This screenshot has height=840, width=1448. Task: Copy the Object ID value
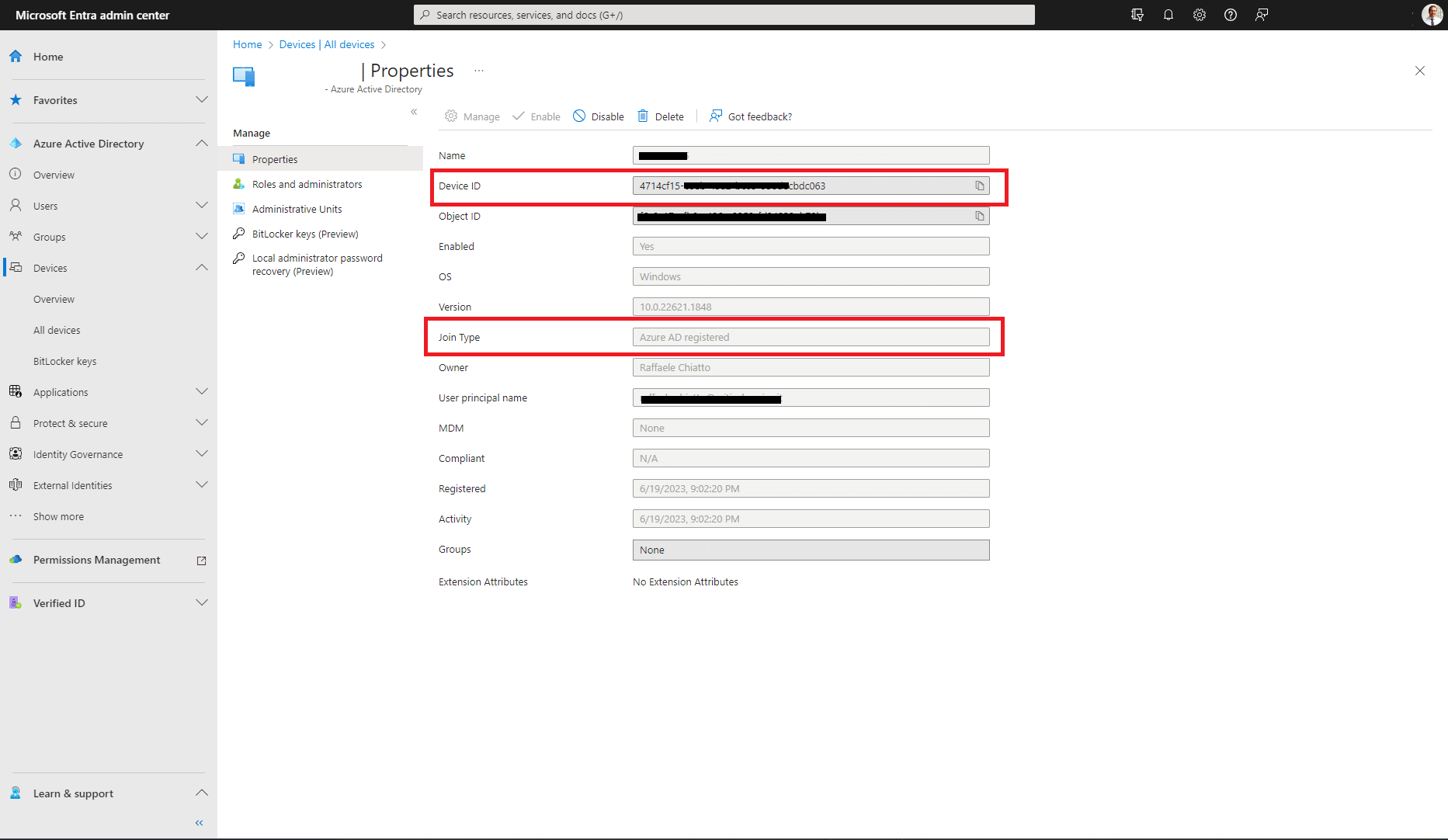(x=980, y=216)
